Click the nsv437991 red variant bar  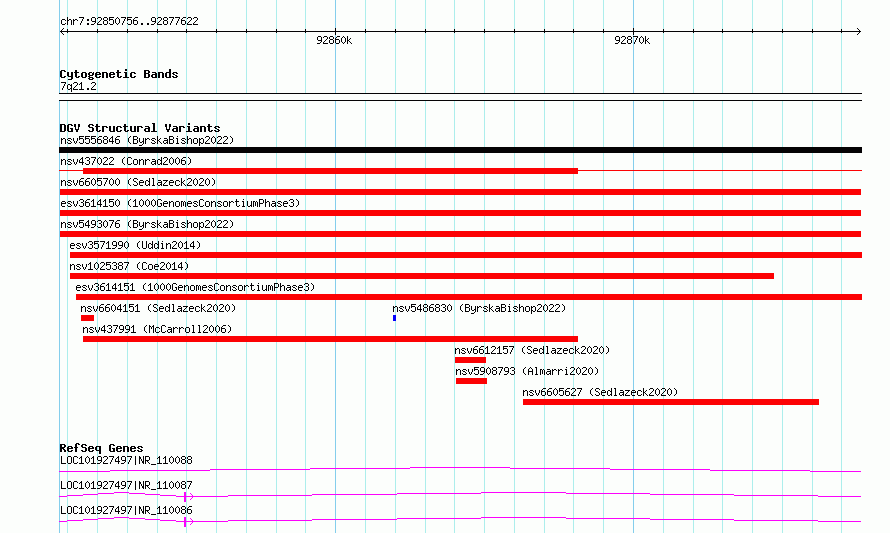click(x=330, y=339)
